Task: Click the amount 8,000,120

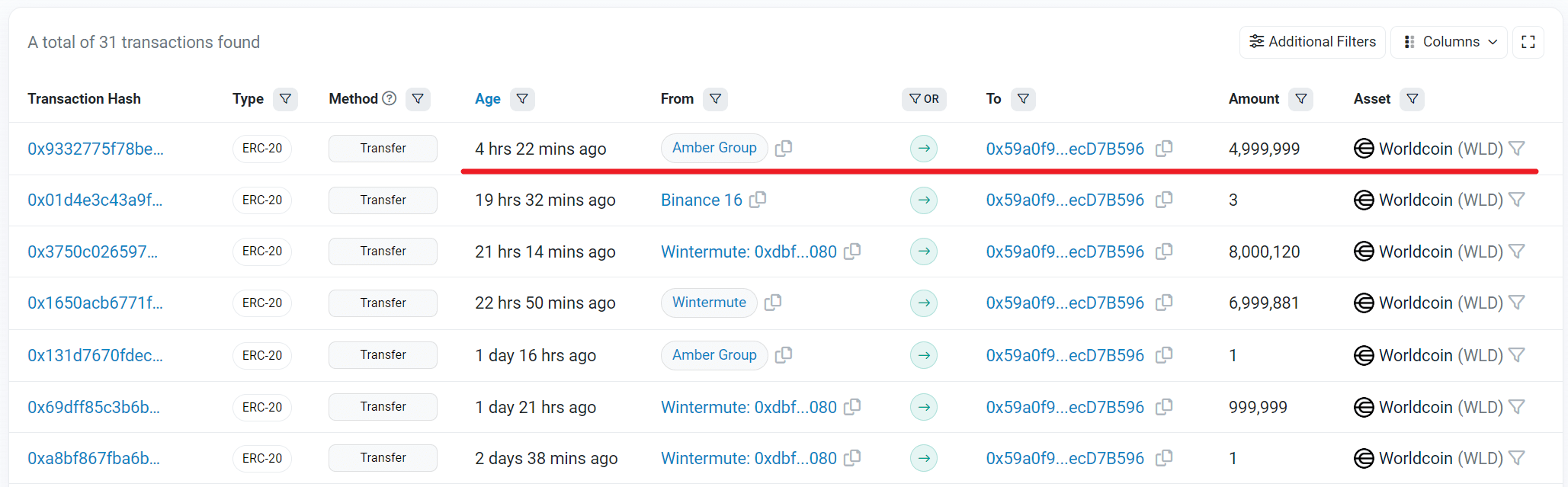Action: [1264, 252]
